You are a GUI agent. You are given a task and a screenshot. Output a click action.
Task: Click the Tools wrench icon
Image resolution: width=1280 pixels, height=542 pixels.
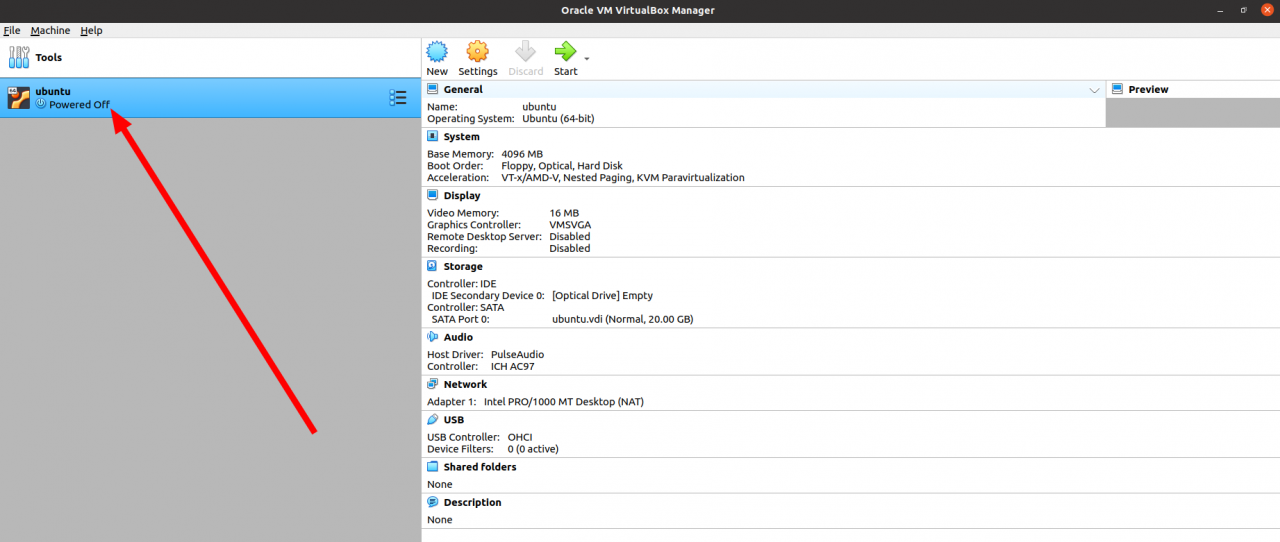[x=19, y=57]
